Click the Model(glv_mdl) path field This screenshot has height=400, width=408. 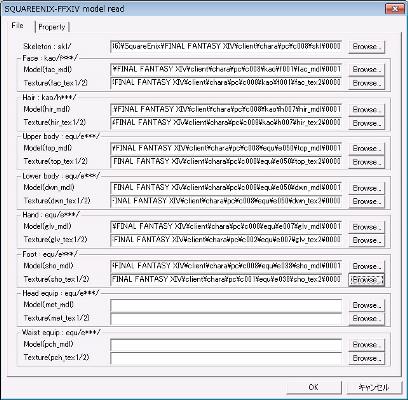226,226
